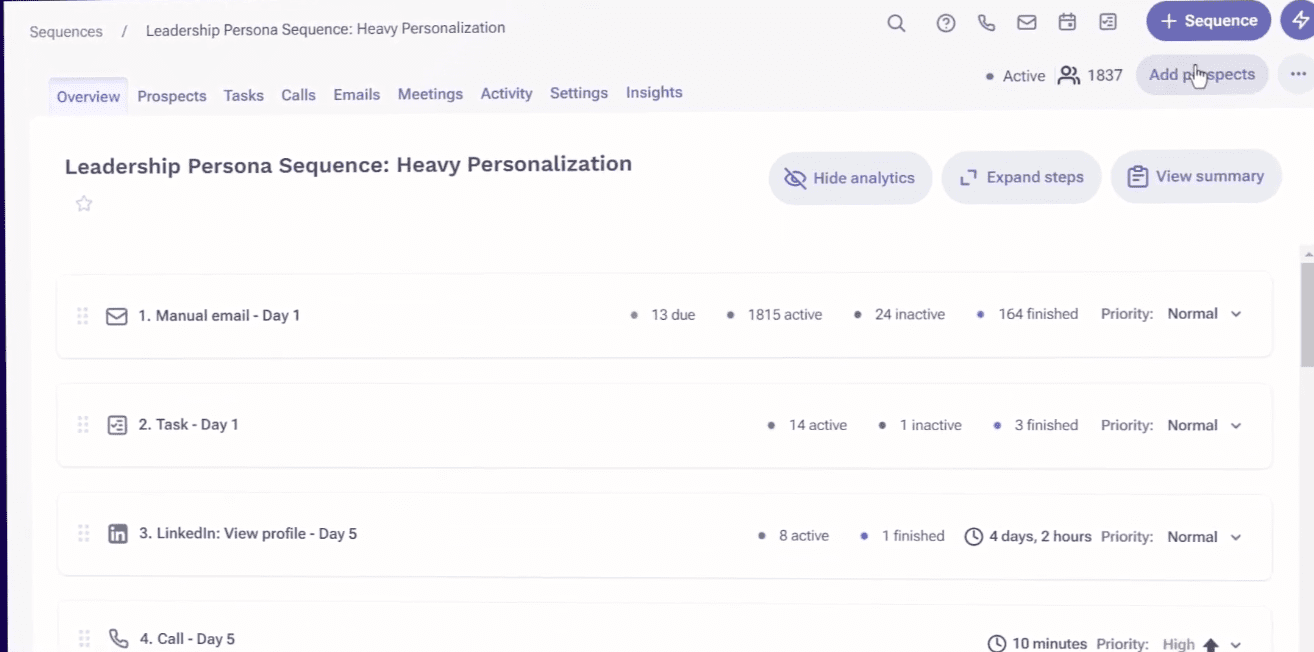1314x652 pixels.
Task: Click the 1837 prospects count
Action: click(x=1105, y=75)
